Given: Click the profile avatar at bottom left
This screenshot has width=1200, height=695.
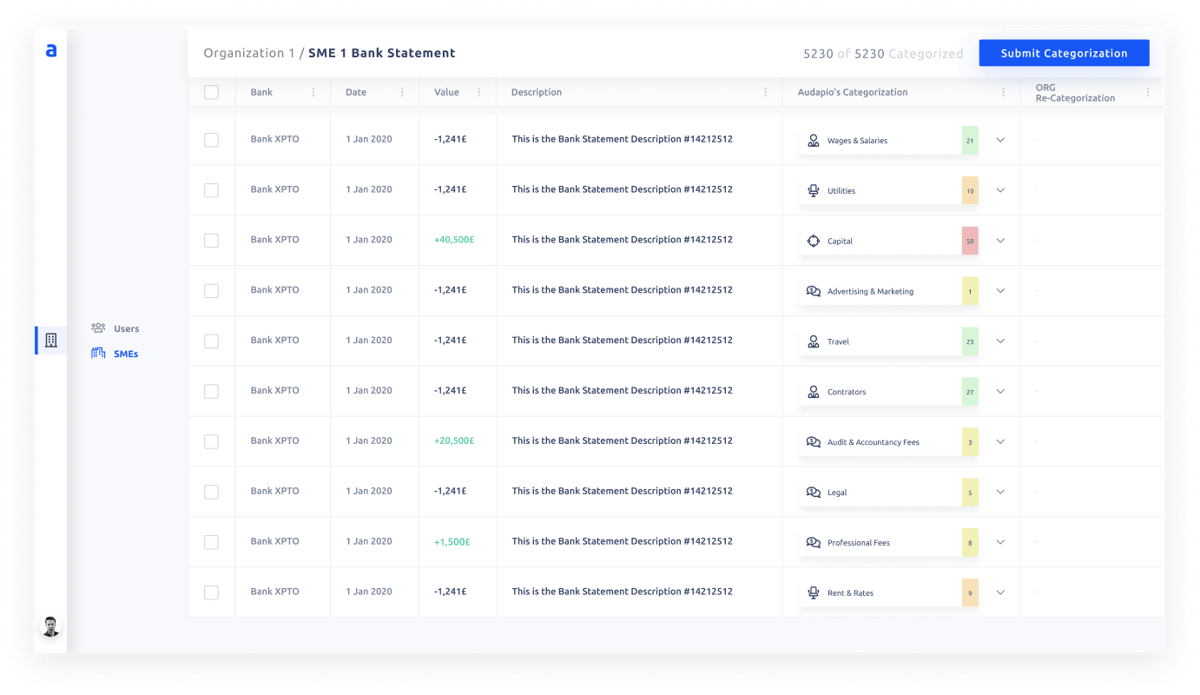Looking at the screenshot, I should click(50, 626).
